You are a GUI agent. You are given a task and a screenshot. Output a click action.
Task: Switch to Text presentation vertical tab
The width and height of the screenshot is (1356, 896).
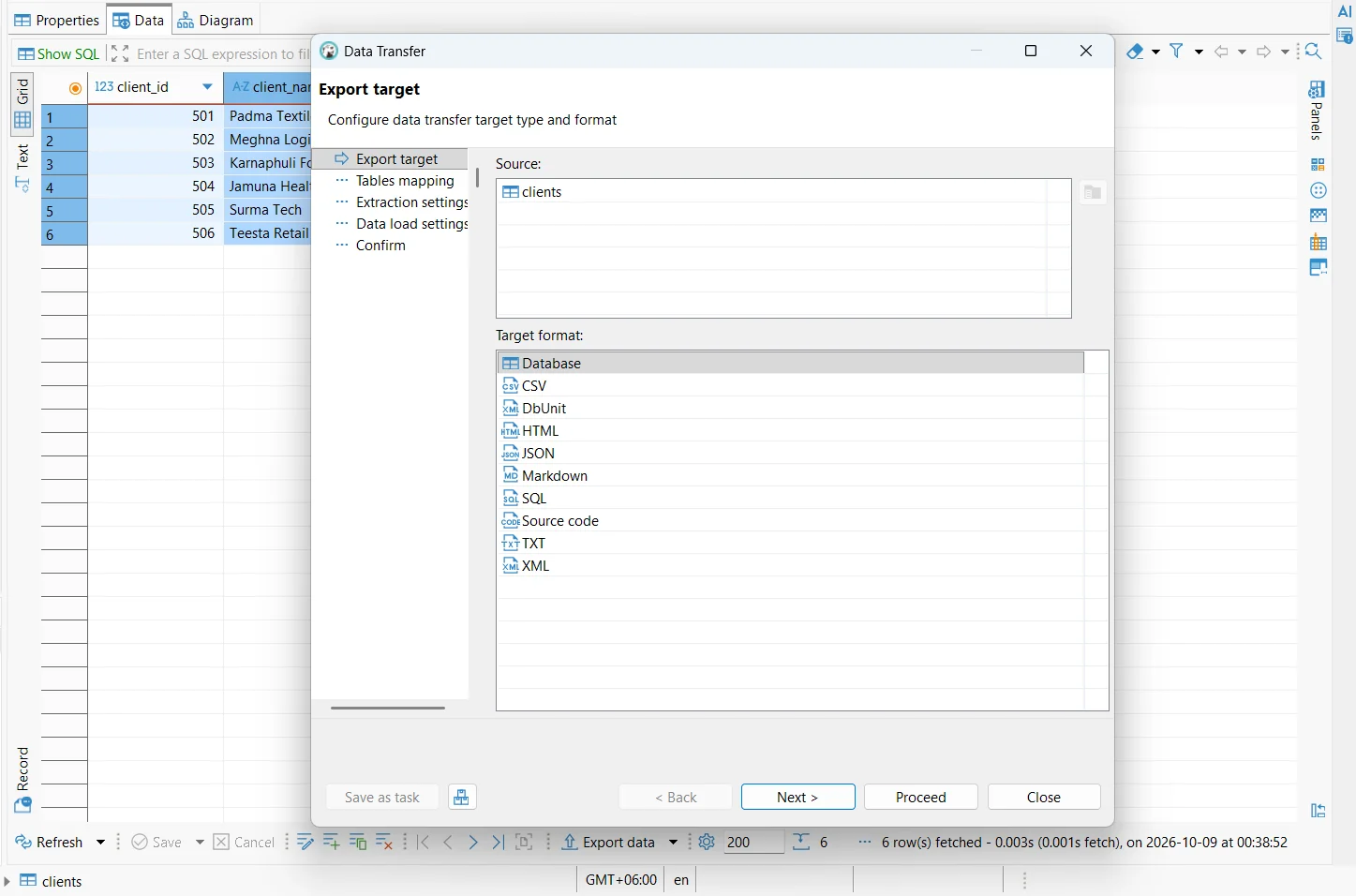[x=22, y=168]
